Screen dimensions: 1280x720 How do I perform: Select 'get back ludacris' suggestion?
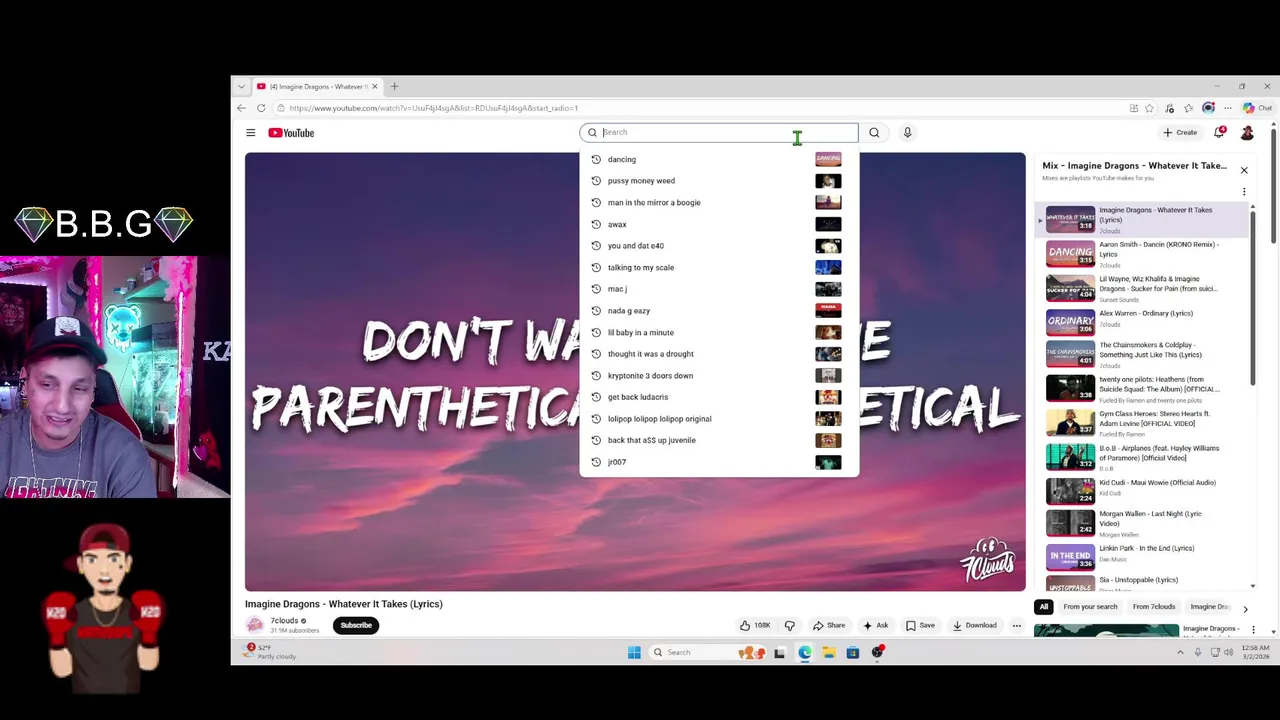[718, 397]
